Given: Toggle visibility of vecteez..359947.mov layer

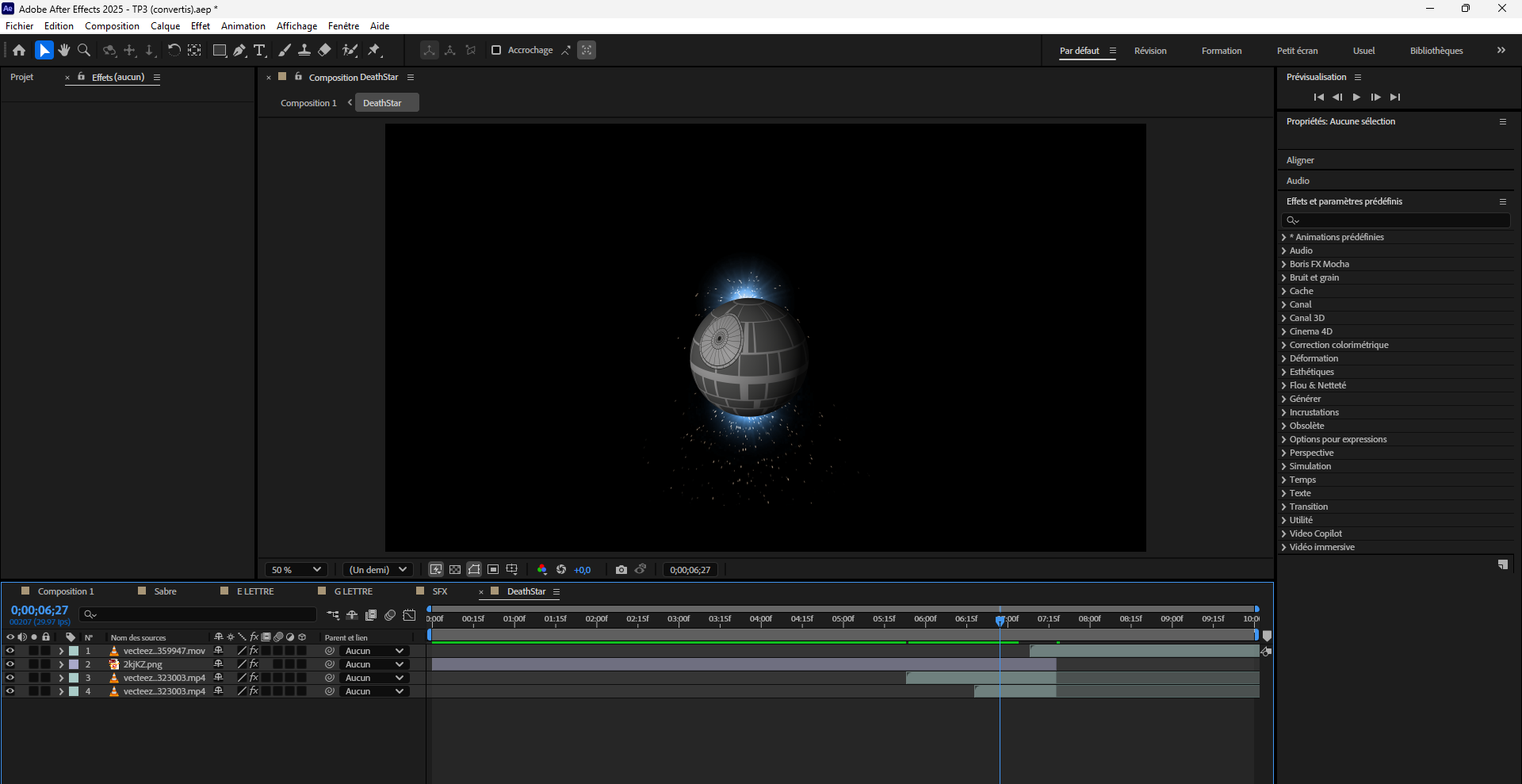Looking at the screenshot, I should (10, 651).
